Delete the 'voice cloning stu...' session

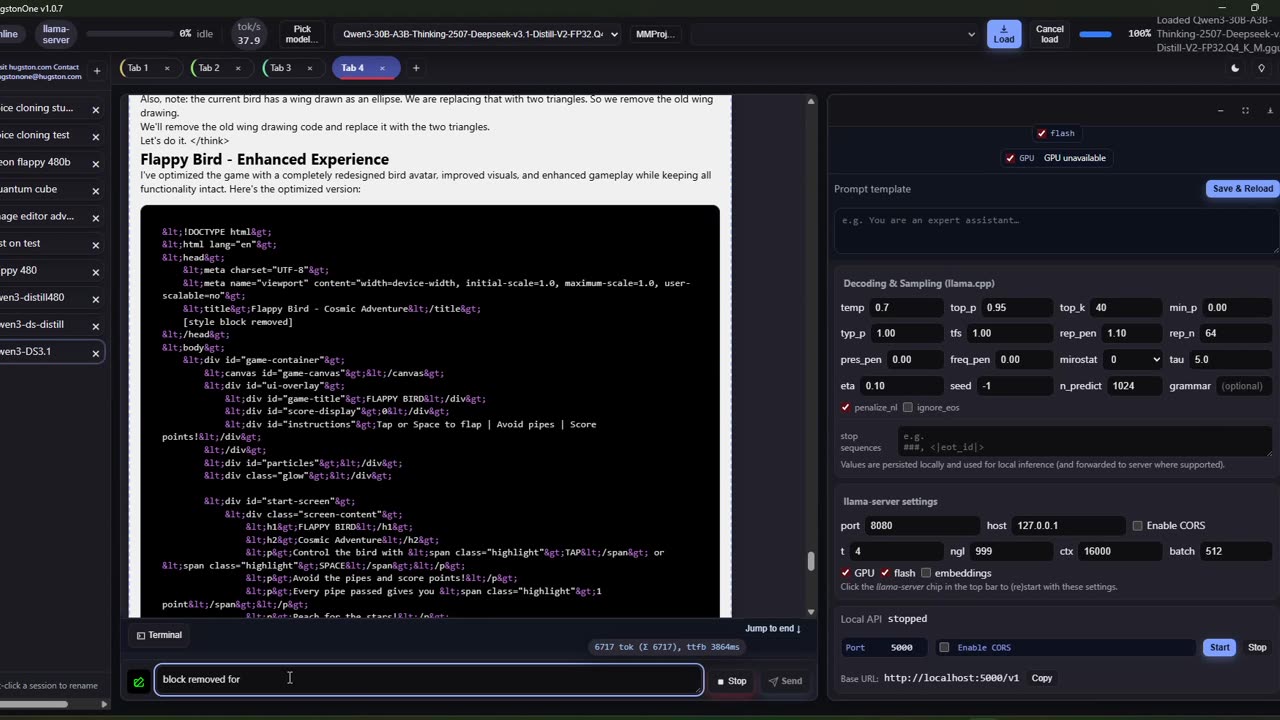96,109
